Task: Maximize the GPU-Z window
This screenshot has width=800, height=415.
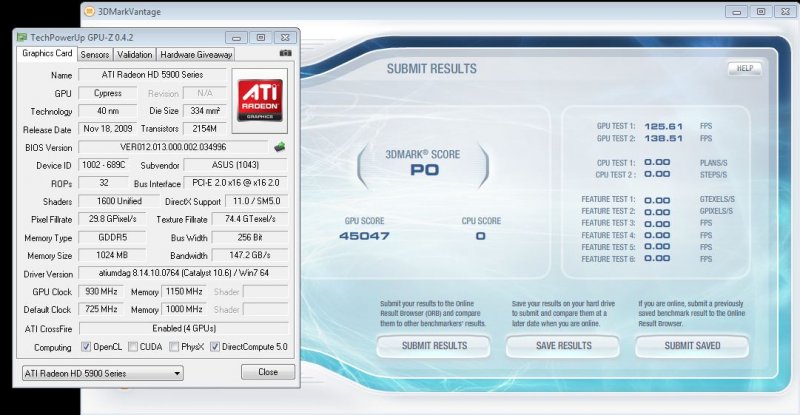Action: (261, 38)
